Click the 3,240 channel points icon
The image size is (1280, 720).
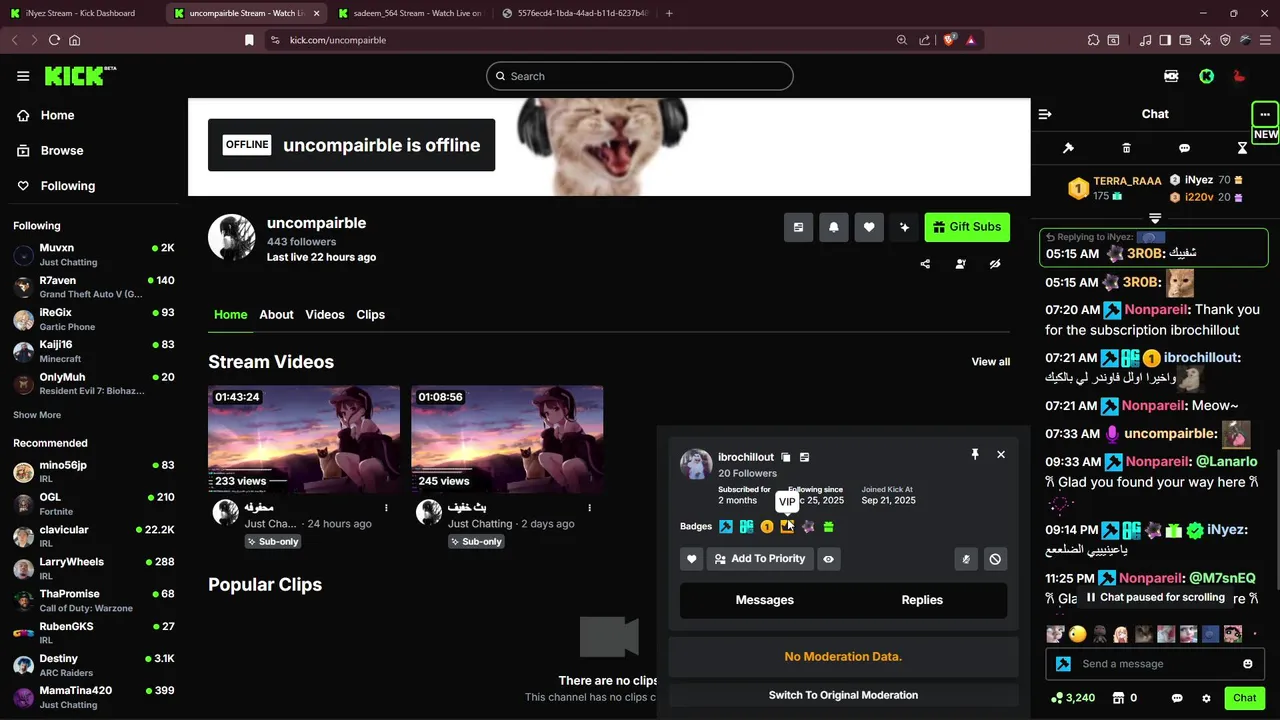1057,698
